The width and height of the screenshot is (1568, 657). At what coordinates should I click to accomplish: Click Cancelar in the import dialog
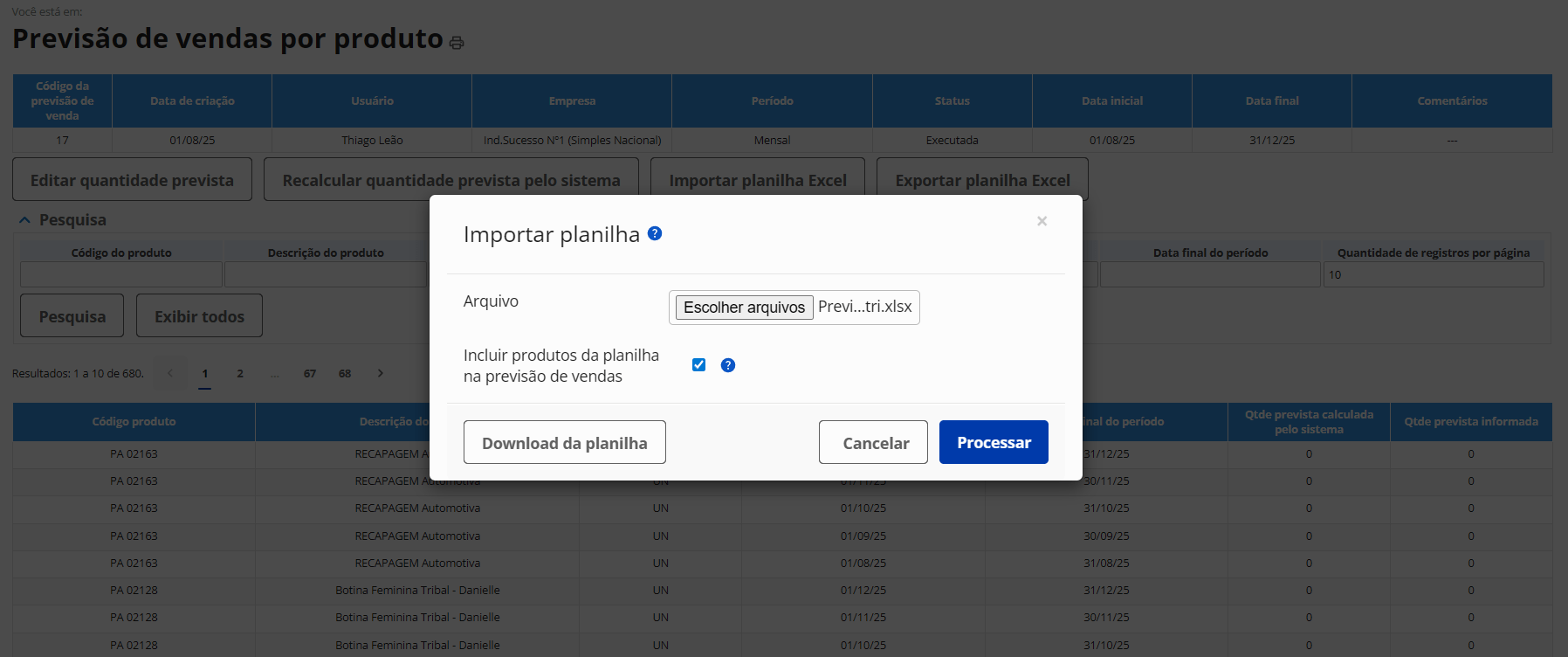point(873,442)
